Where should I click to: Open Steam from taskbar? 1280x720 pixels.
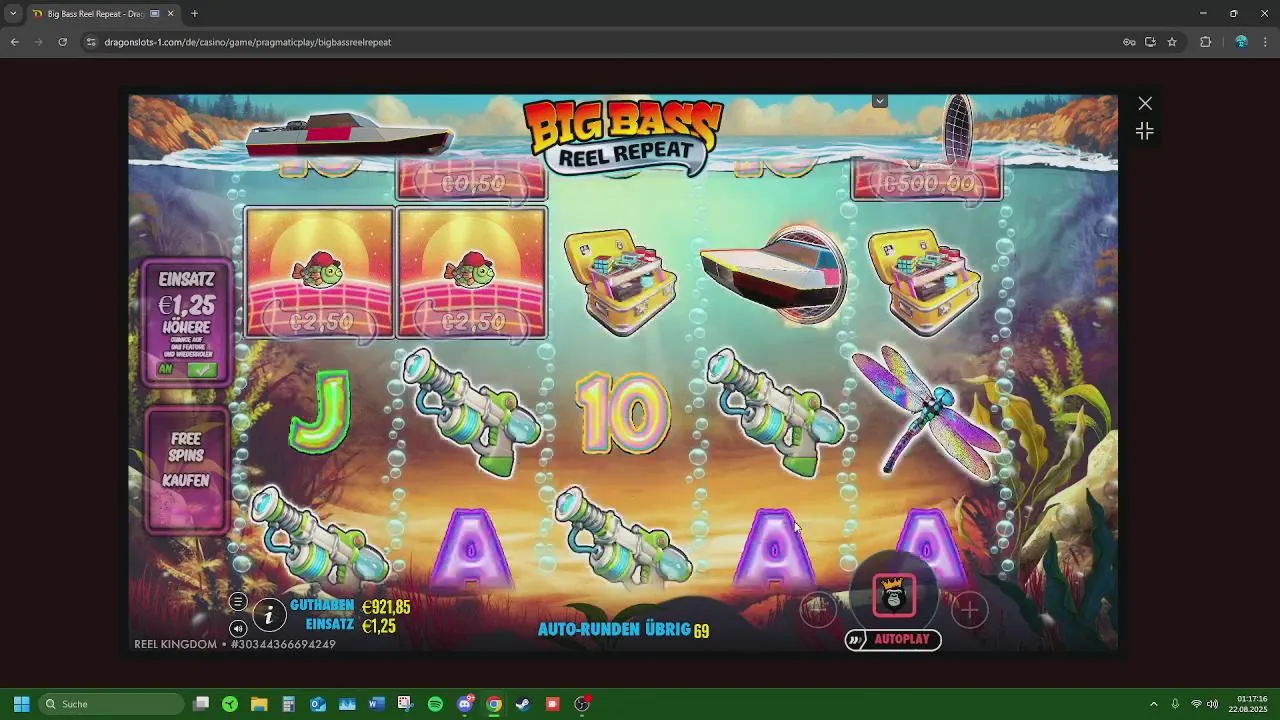523,704
